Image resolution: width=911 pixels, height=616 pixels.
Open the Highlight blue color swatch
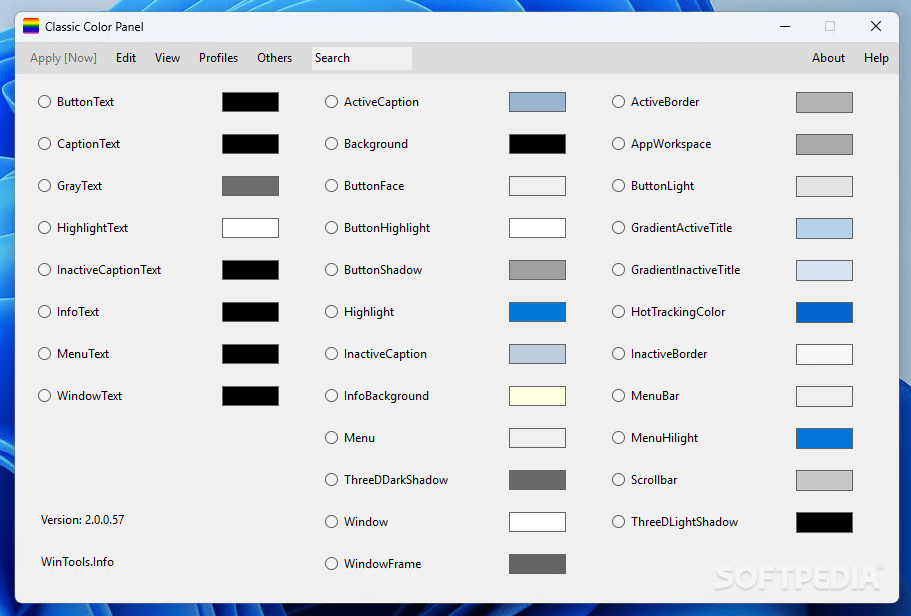[537, 311]
